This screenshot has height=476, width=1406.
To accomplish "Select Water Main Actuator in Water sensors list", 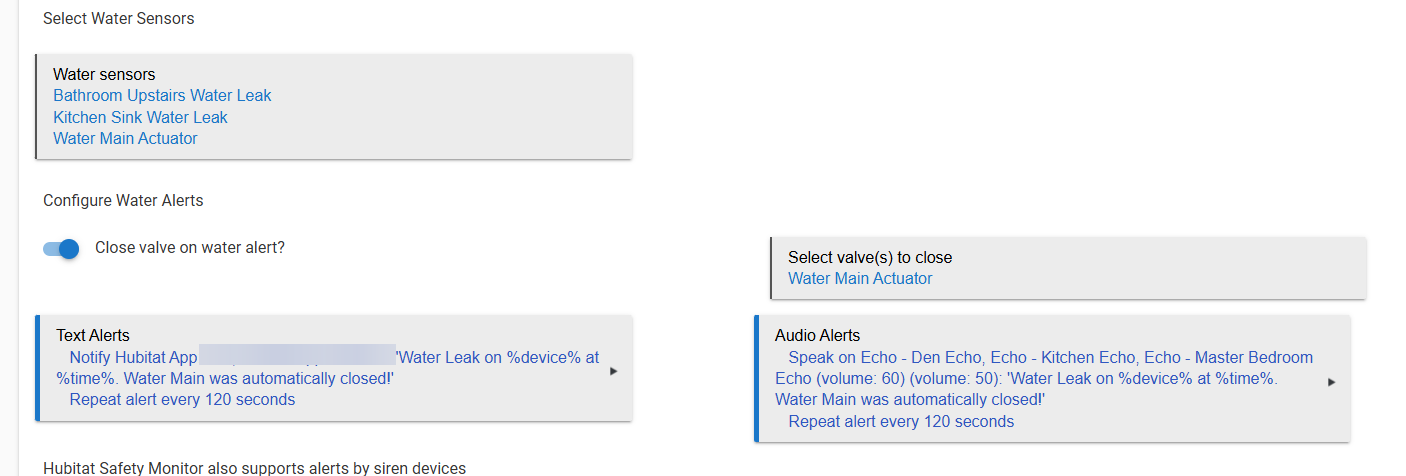I will [x=125, y=139].
